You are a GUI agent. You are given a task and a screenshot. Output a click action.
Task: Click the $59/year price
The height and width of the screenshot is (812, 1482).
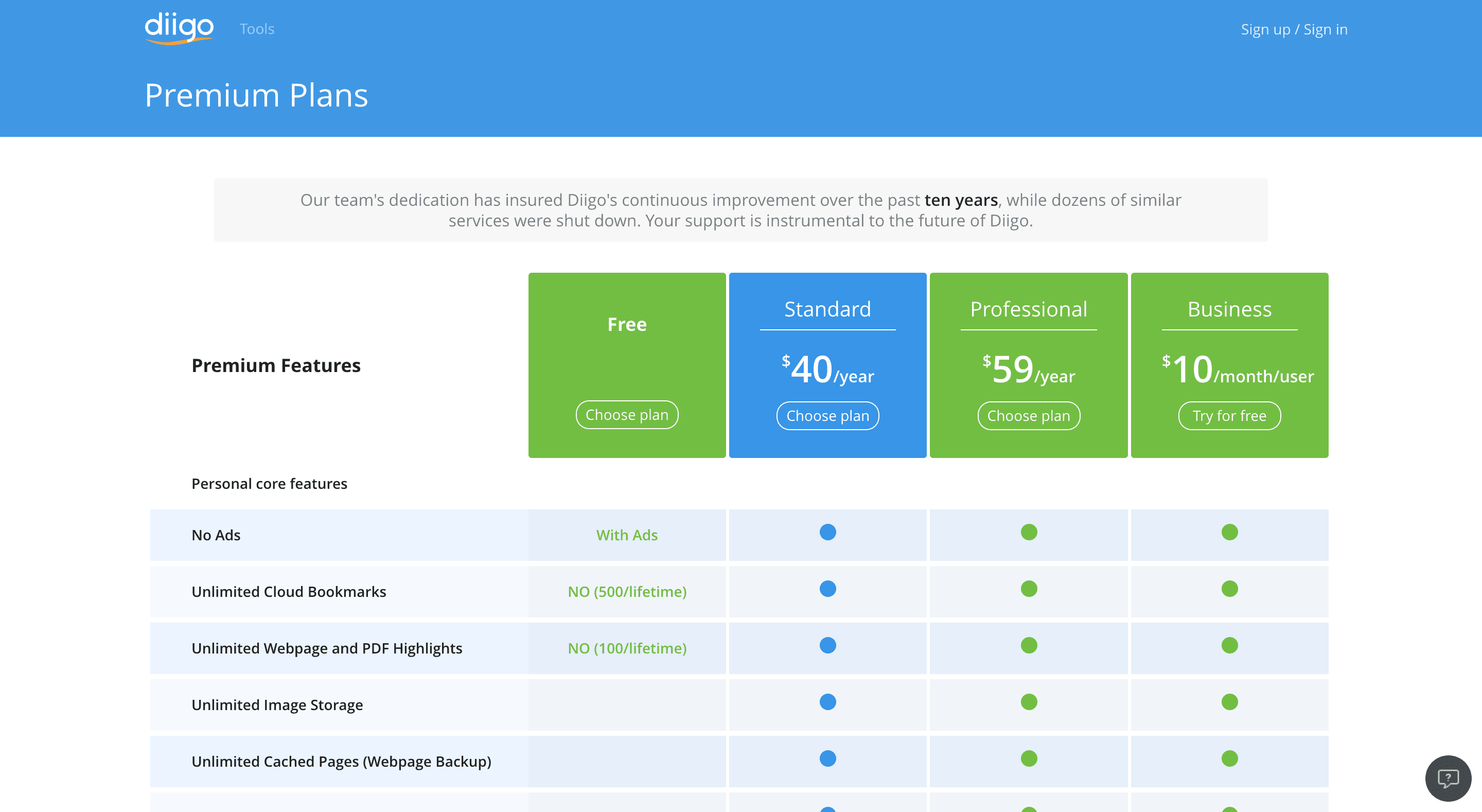pos(1029,369)
